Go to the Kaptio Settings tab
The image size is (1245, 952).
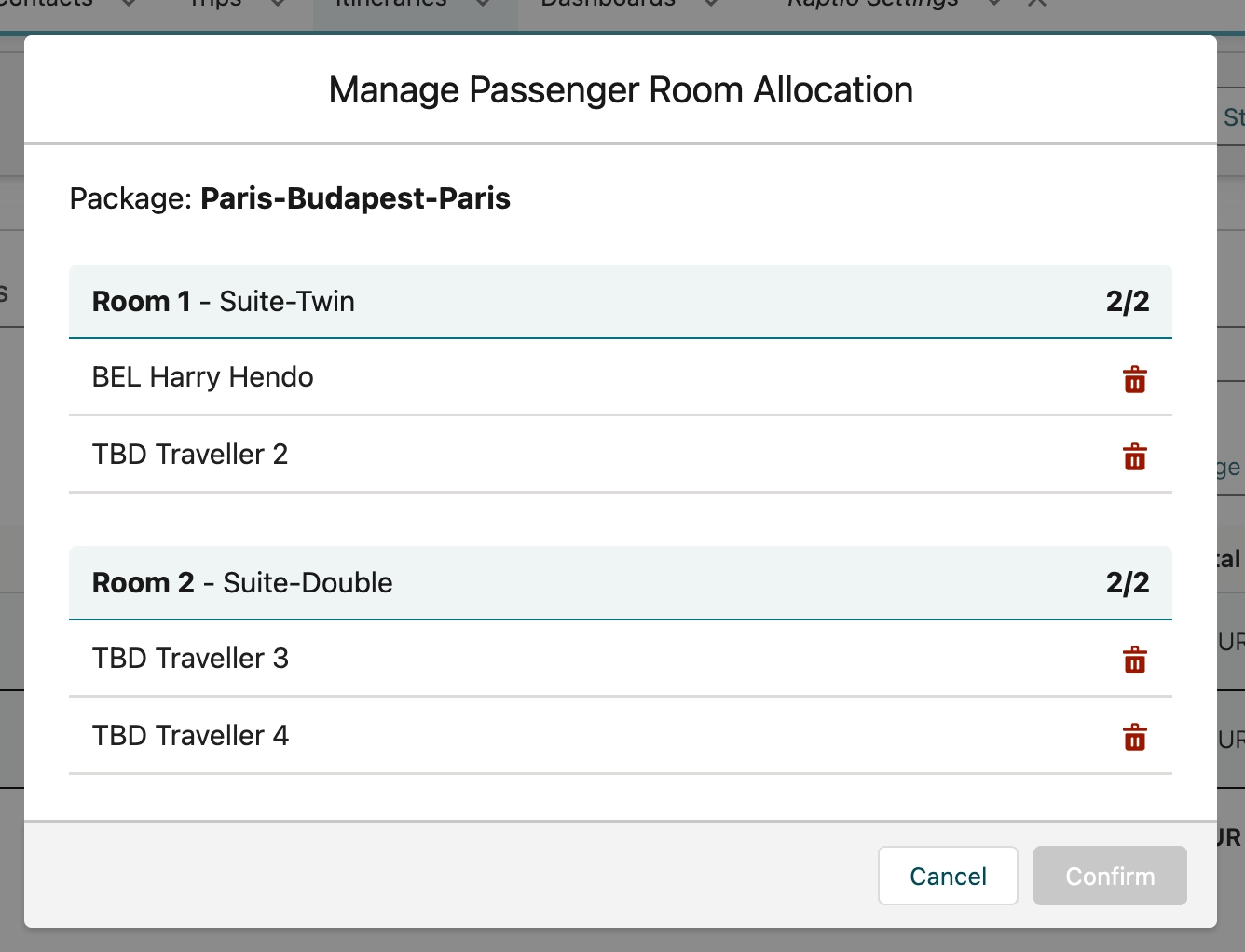tap(872, 5)
